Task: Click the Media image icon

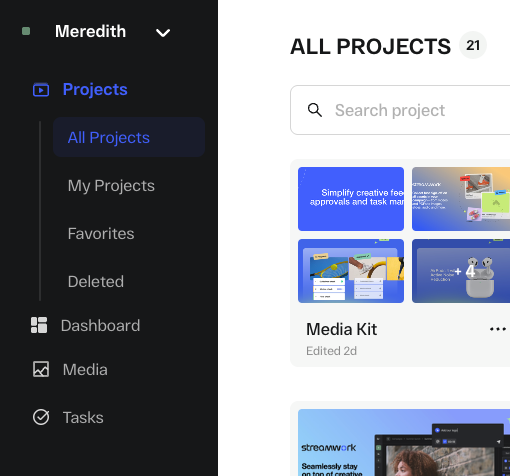Action: pos(41,369)
